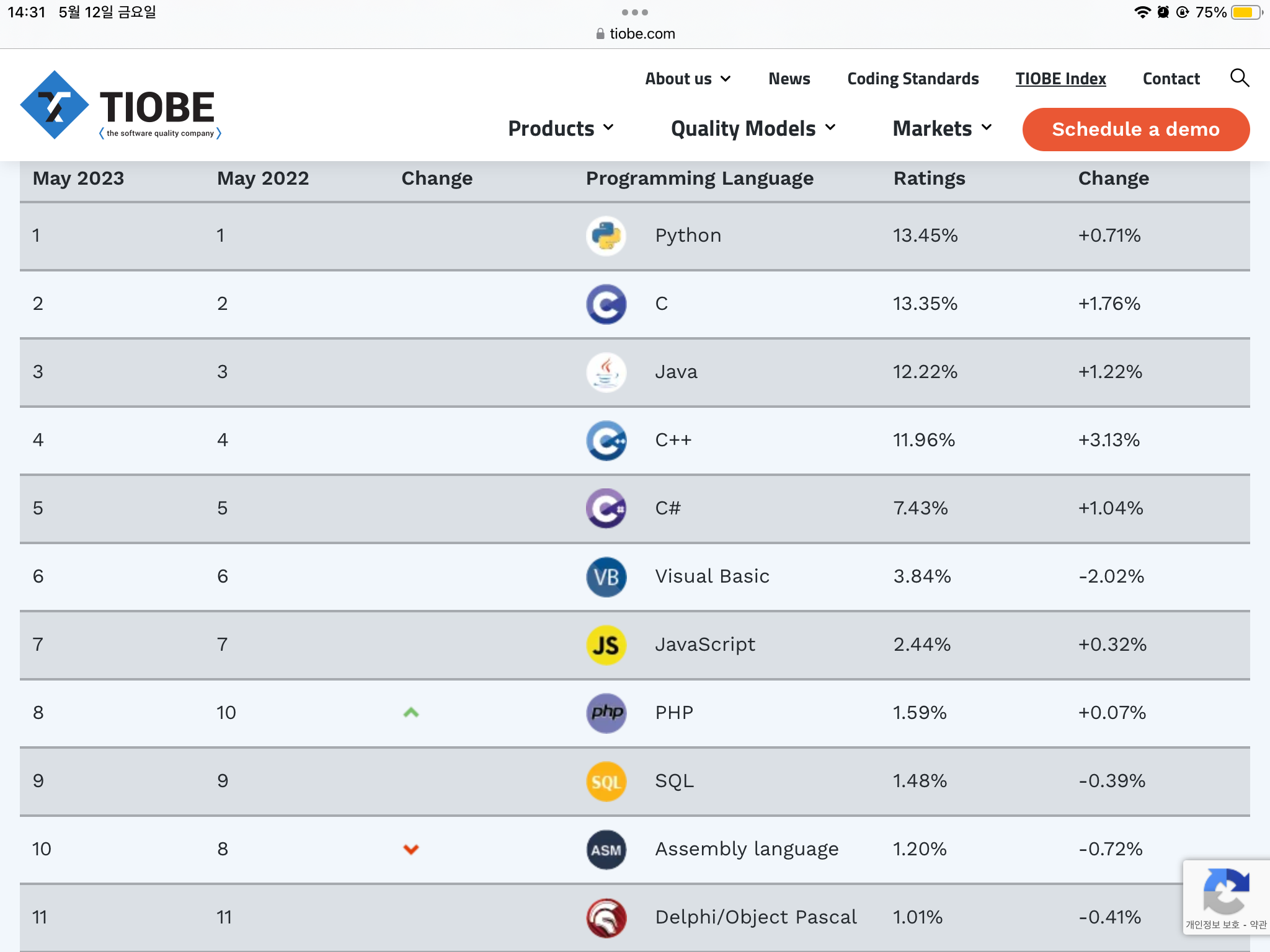The width and height of the screenshot is (1270, 952).
Task: Click the Delphi/Object Pascal name
Action: point(756,917)
